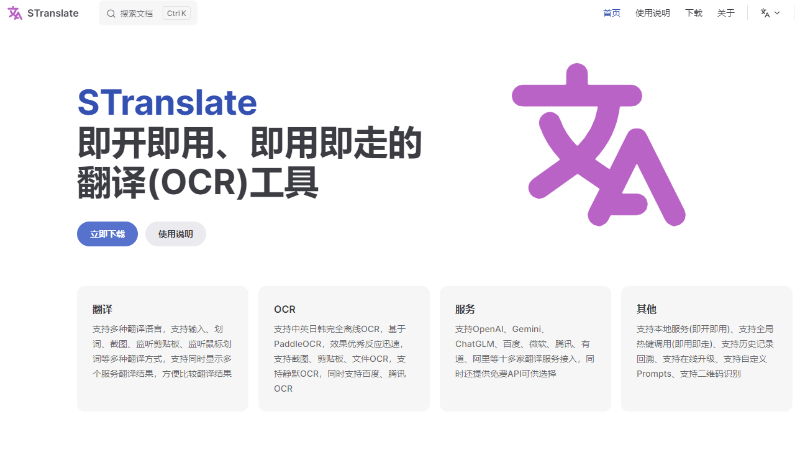Click the OpenAI, Gemini services description

[524, 351]
